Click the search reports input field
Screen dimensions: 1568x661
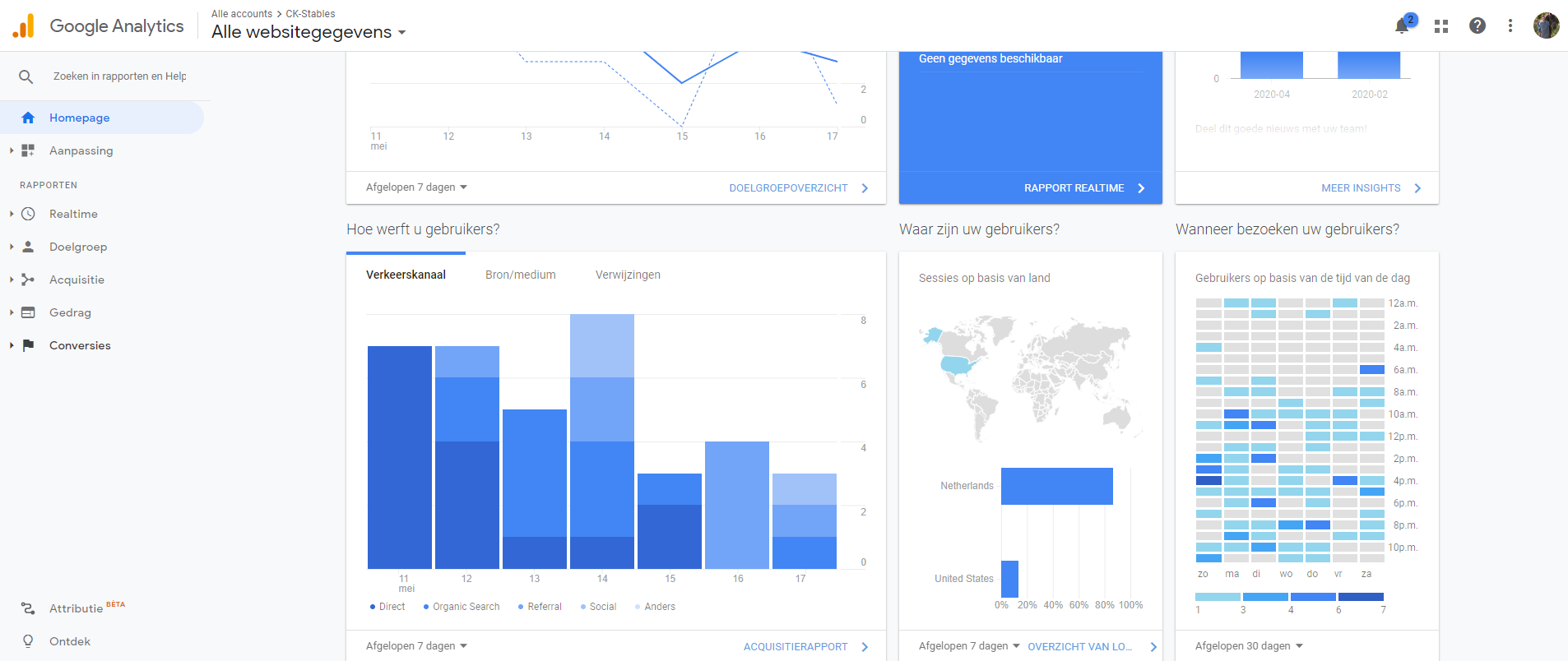click(119, 76)
